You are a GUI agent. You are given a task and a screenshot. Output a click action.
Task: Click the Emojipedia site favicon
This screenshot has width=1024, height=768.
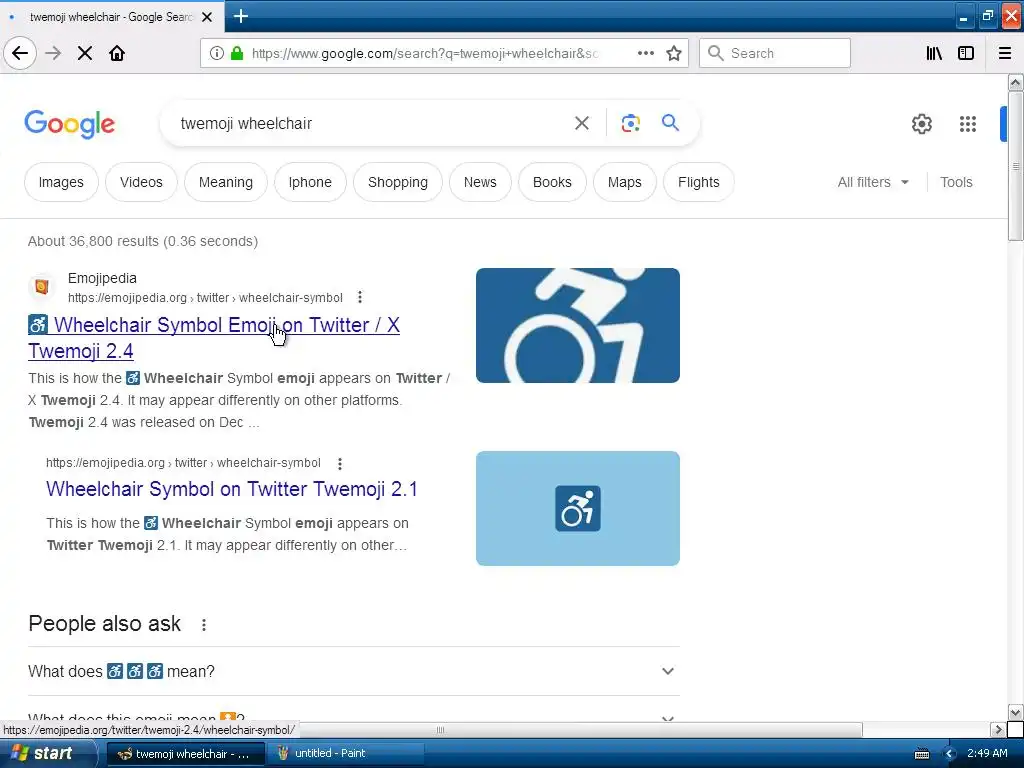(x=42, y=287)
